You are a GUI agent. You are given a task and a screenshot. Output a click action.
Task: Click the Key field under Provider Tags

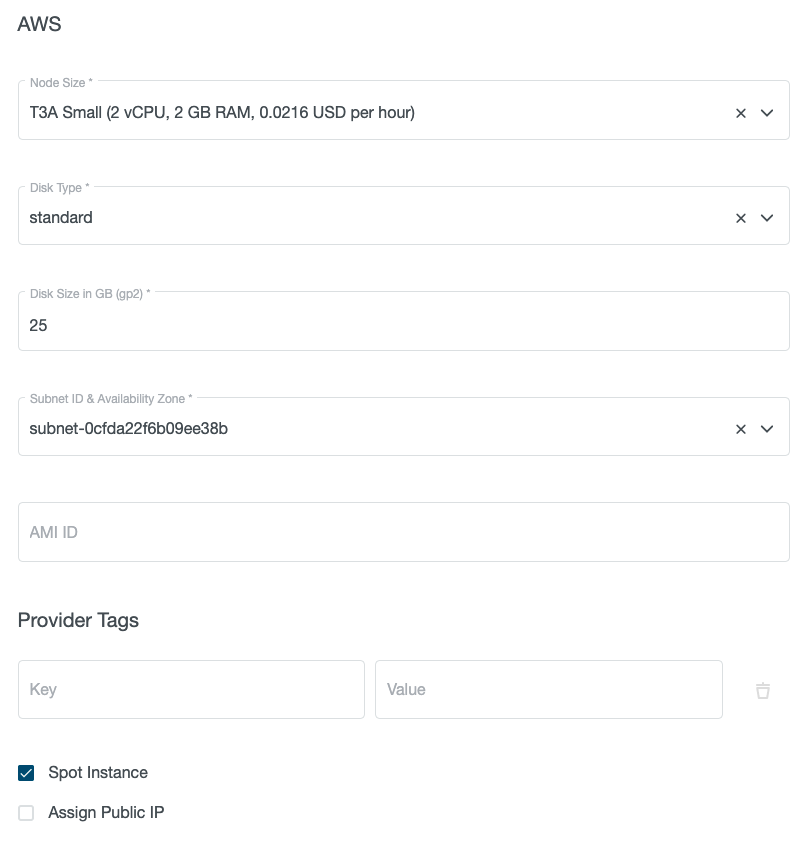pos(190,689)
